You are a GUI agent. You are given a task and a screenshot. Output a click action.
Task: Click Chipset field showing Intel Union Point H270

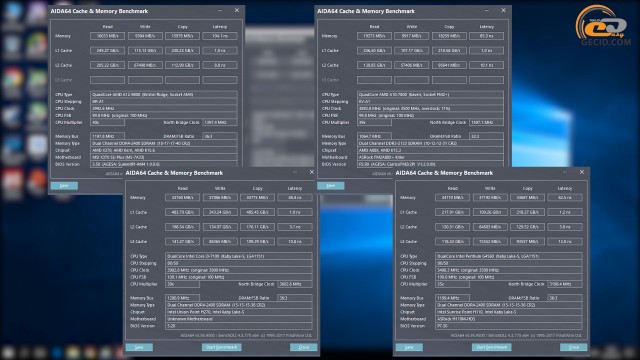pos(239,312)
